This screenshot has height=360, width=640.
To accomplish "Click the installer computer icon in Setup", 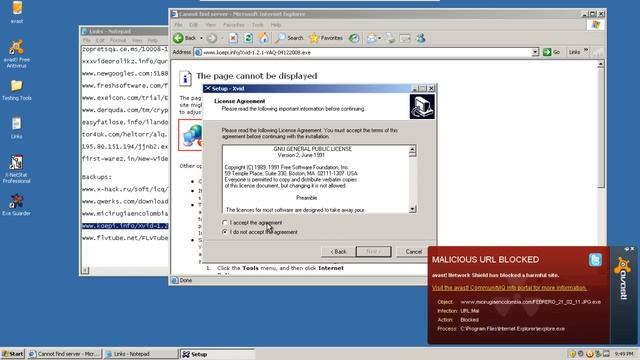I will (422, 107).
